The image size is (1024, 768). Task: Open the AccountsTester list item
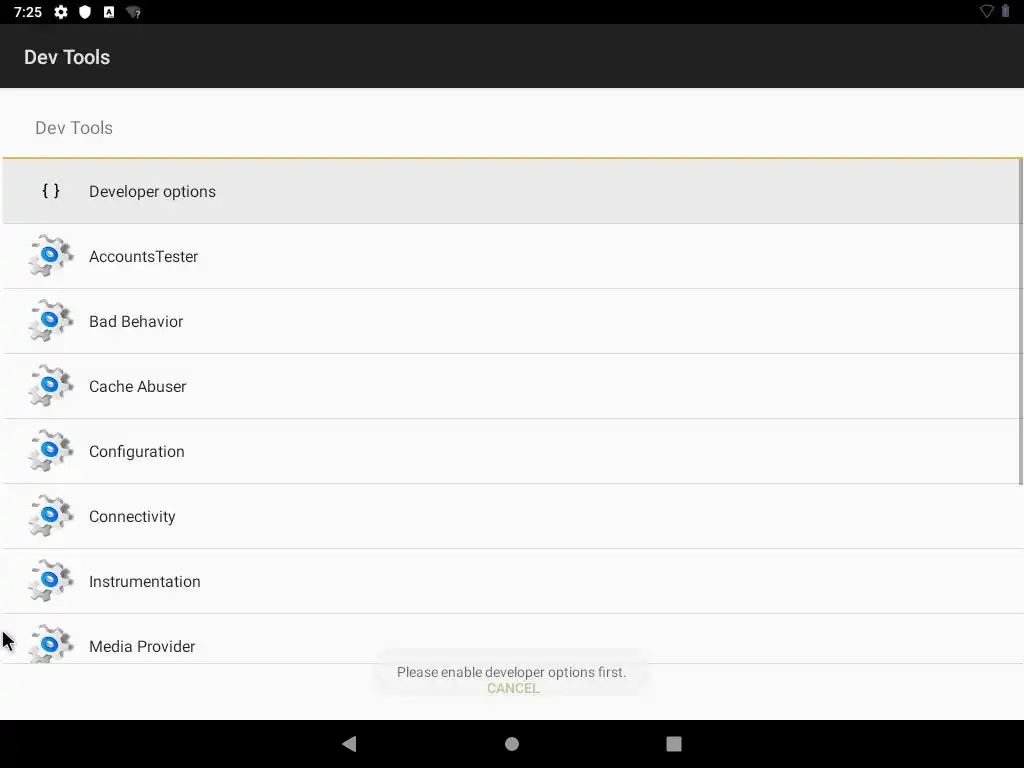pyautogui.click(x=512, y=256)
